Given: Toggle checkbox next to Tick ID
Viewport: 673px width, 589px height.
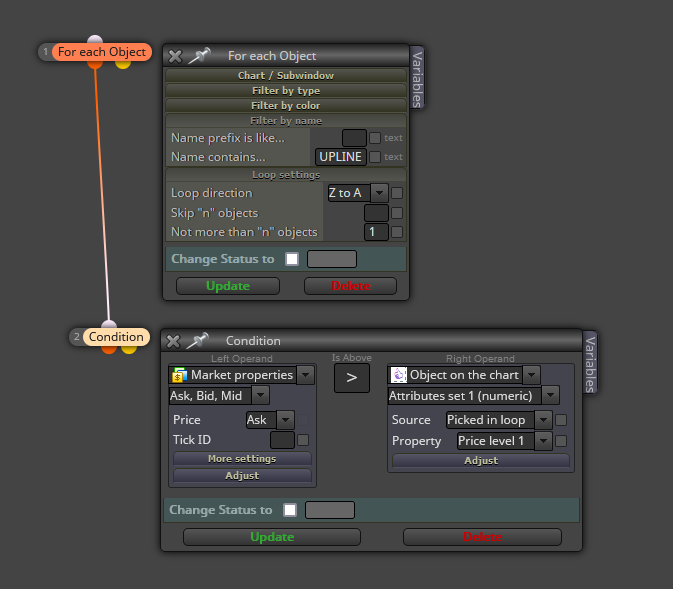Looking at the screenshot, I should tap(303, 440).
